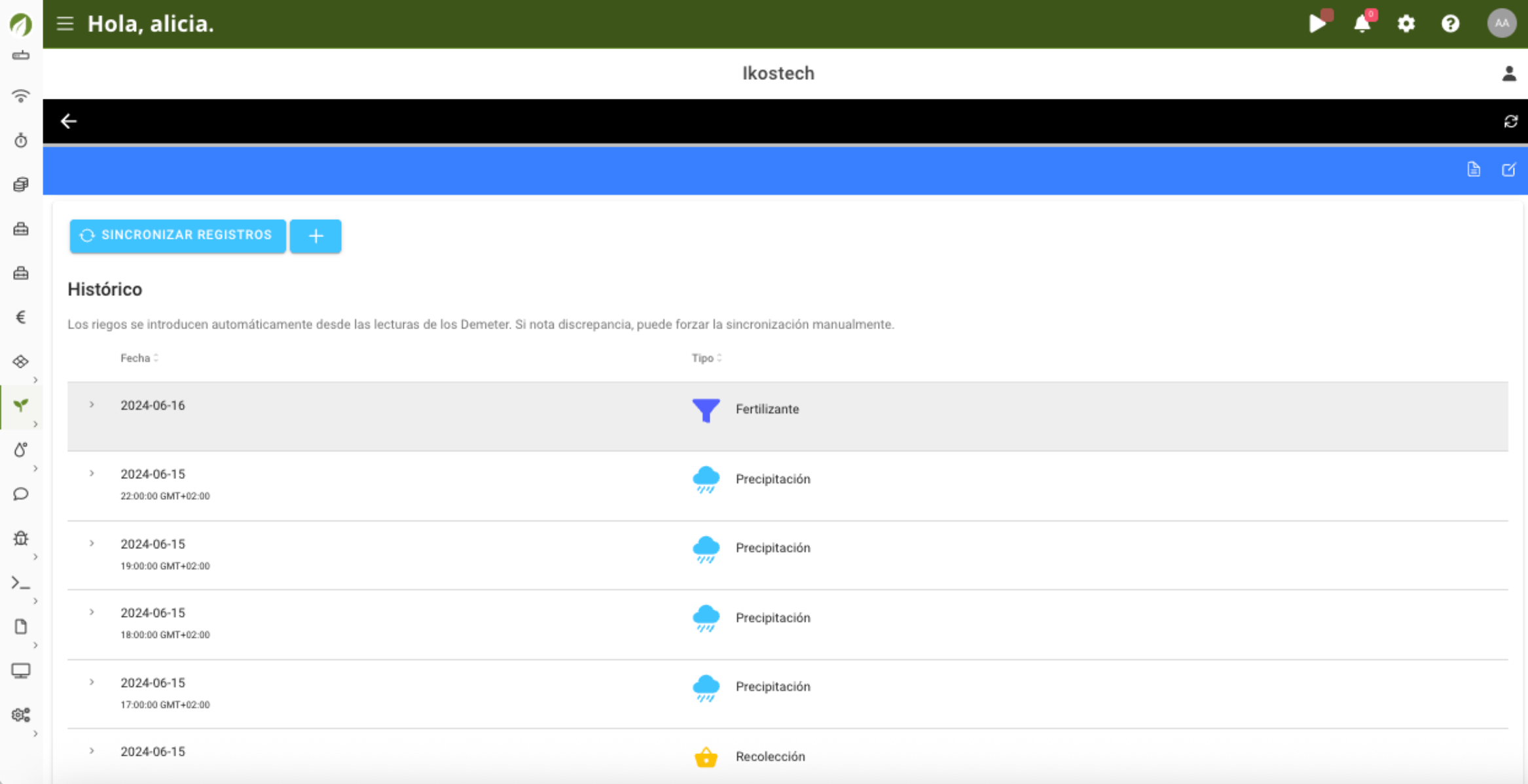Expand the 2024-06-16 Fertilizante row

[x=92, y=405]
